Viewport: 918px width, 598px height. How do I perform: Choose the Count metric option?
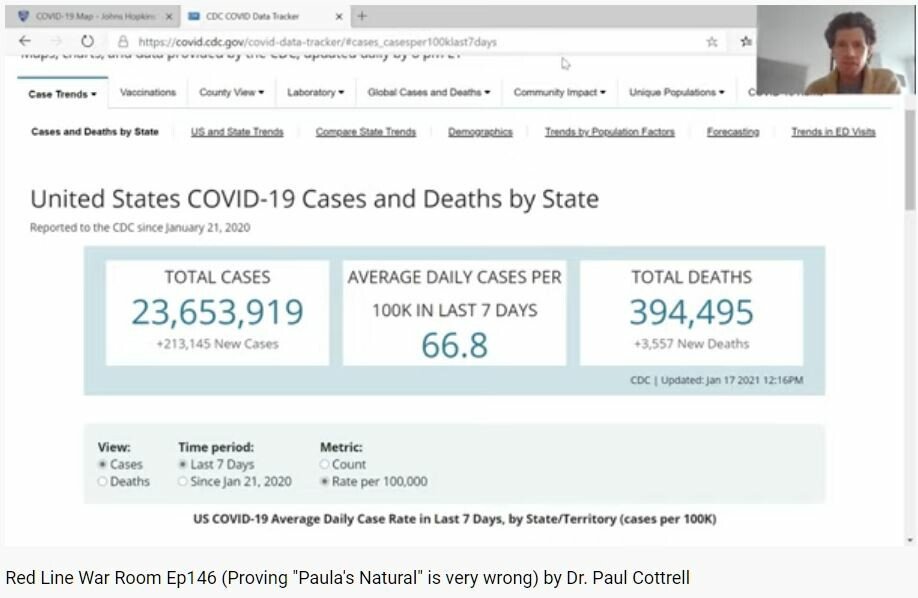point(325,464)
